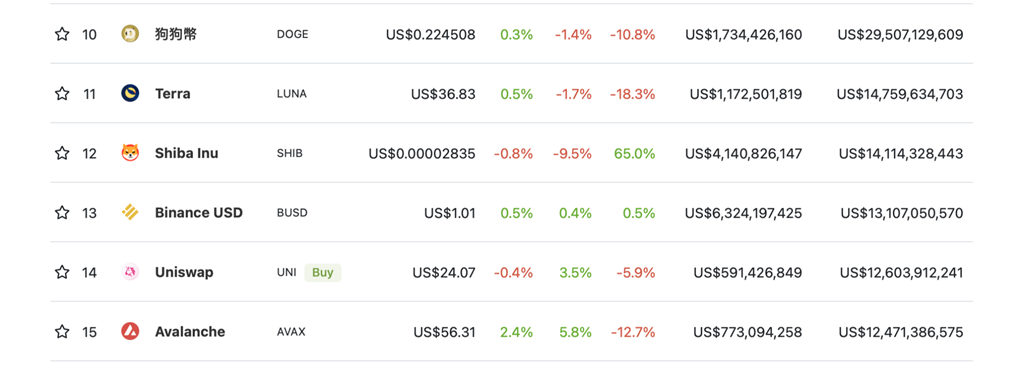Open the Binance USD coin link
Screen dimensions: 1024x369
(x=199, y=213)
